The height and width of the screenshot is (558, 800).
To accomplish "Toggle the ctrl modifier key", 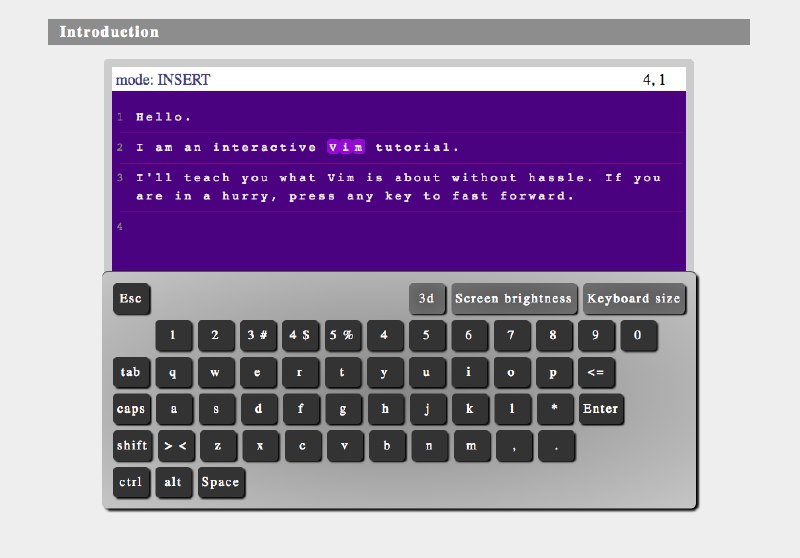I will tap(131, 482).
